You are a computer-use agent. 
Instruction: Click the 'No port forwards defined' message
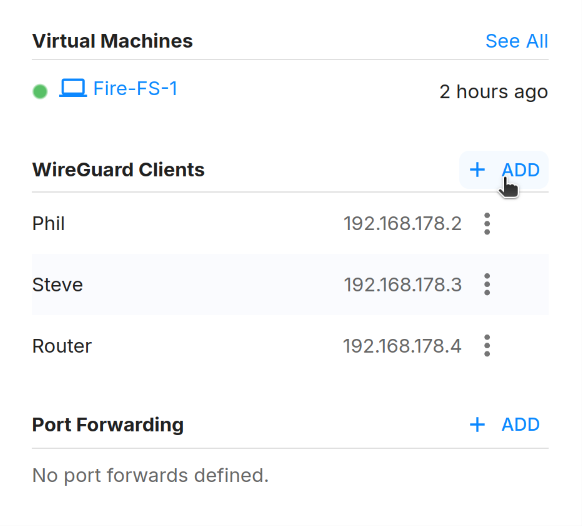click(x=150, y=475)
